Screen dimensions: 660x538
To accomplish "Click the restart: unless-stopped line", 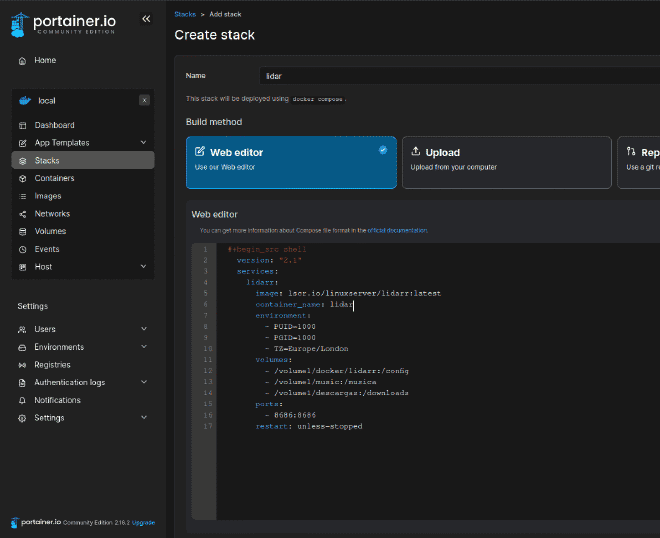I will [x=309, y=426].
